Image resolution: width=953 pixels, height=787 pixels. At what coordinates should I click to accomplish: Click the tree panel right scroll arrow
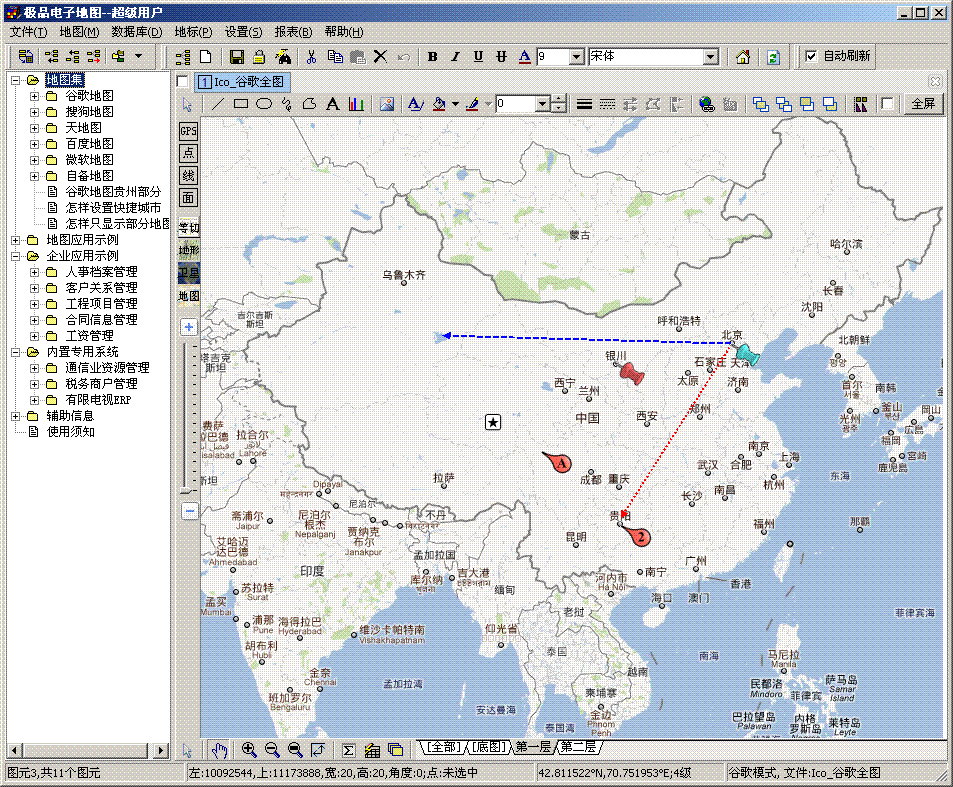pos(160,751)
